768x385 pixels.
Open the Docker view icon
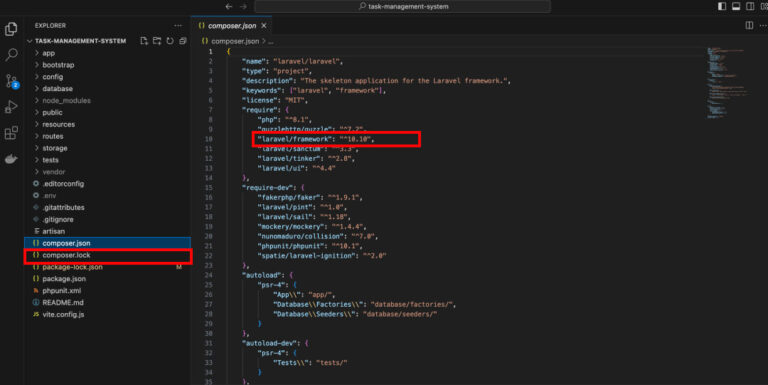(11, 159)
